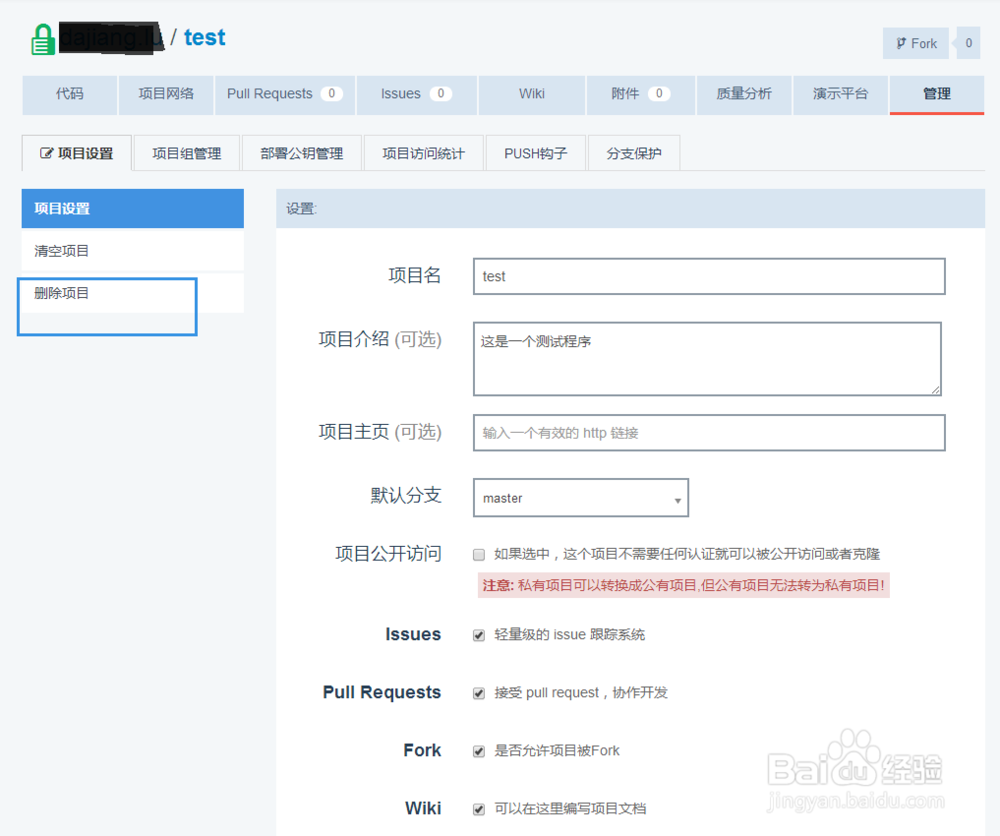Open the 质量分析 tab

click(x=744, y=94)
